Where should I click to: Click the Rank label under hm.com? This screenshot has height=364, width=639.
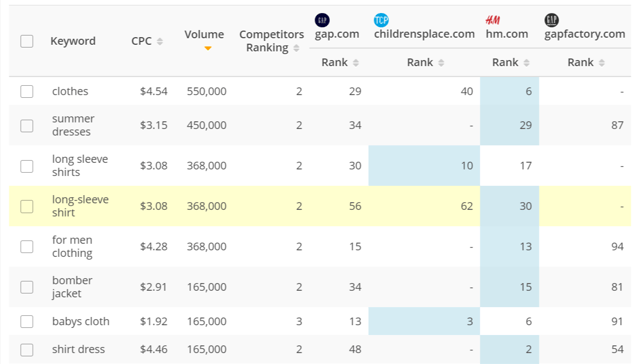pyautogui.click(x=505, y=62)
